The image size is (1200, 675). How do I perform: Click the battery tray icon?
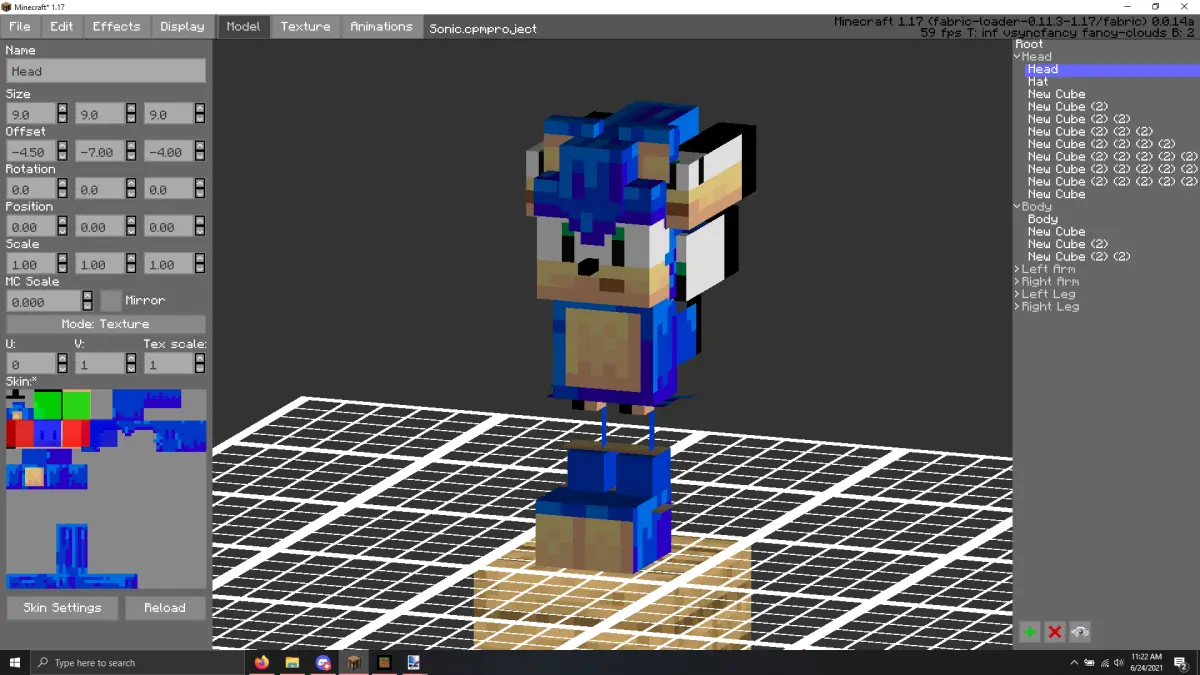click(1089, 662)
